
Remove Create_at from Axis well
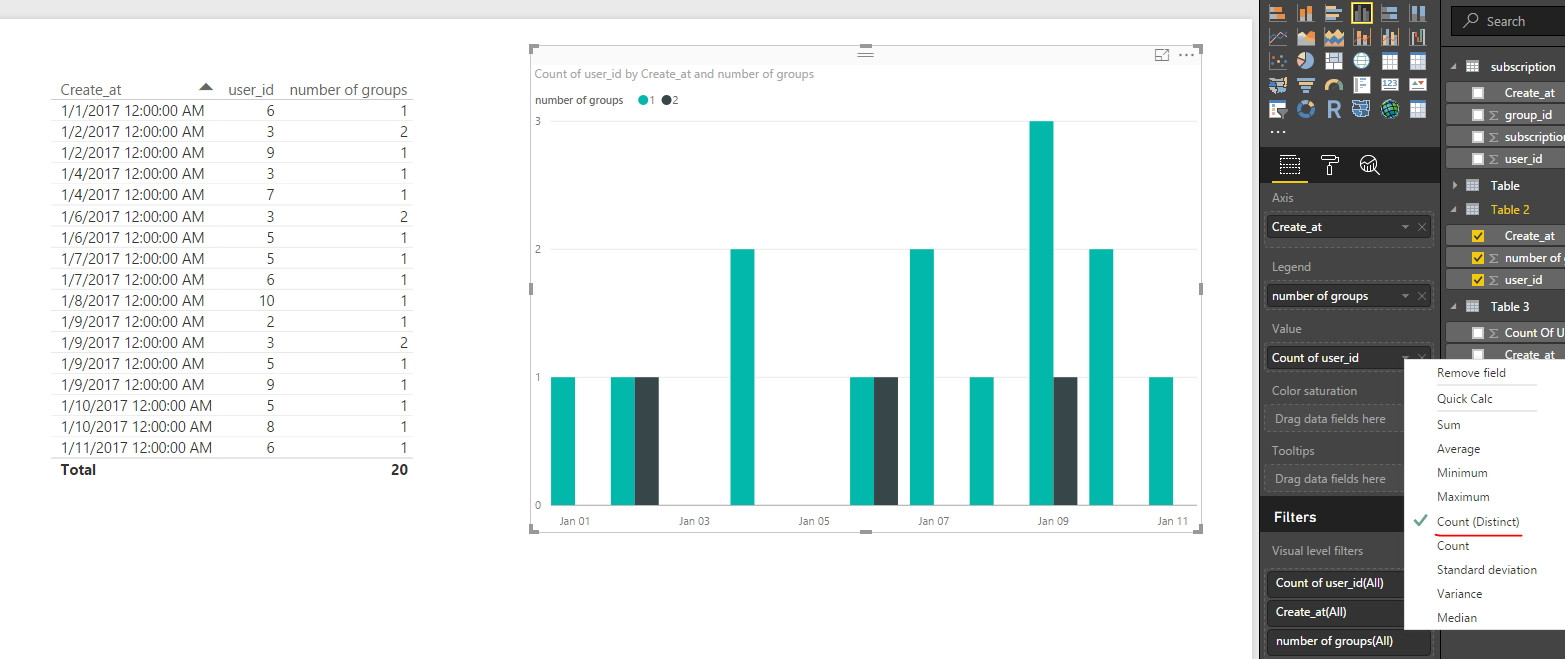tap(1422, 227)
